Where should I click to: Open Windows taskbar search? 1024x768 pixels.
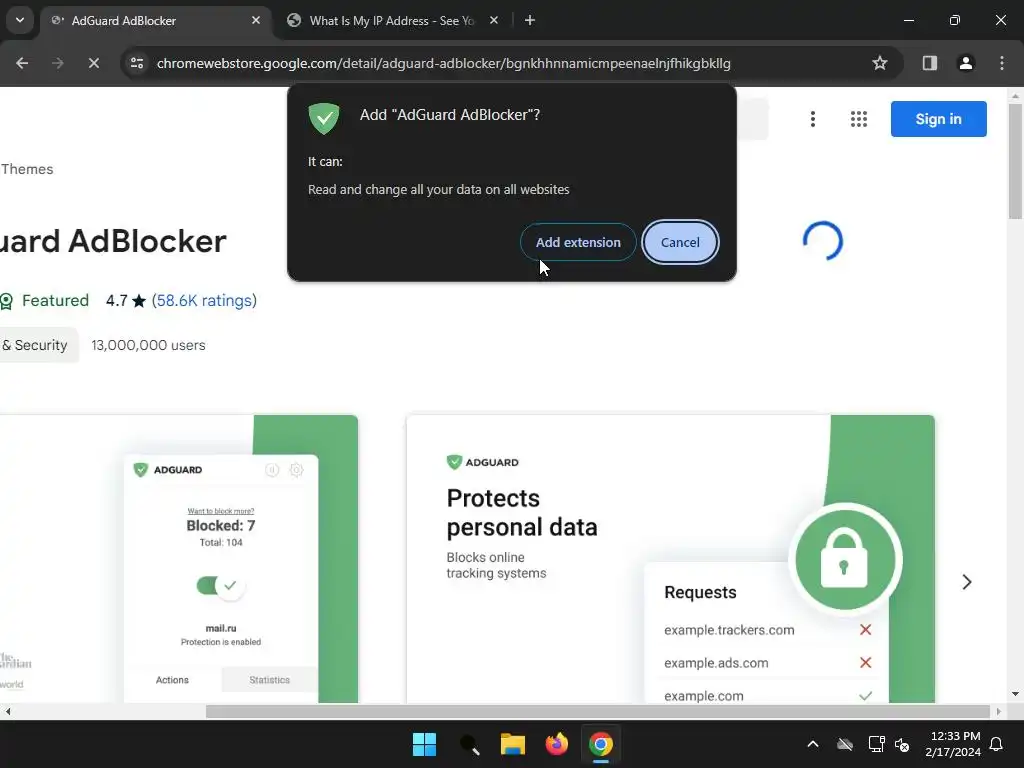pyautogui.click(x=469, y=744)
